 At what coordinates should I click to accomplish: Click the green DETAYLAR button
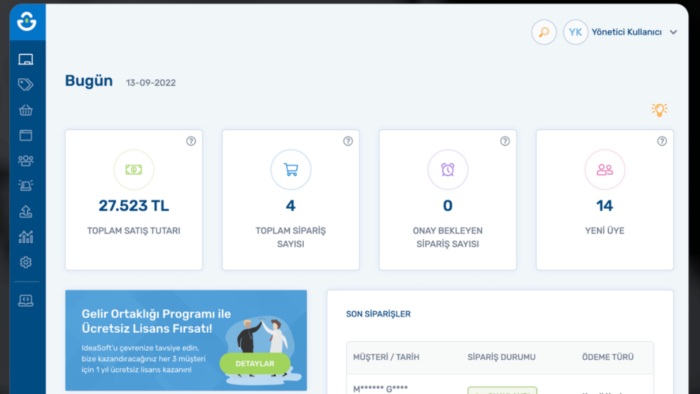[255, 364]
